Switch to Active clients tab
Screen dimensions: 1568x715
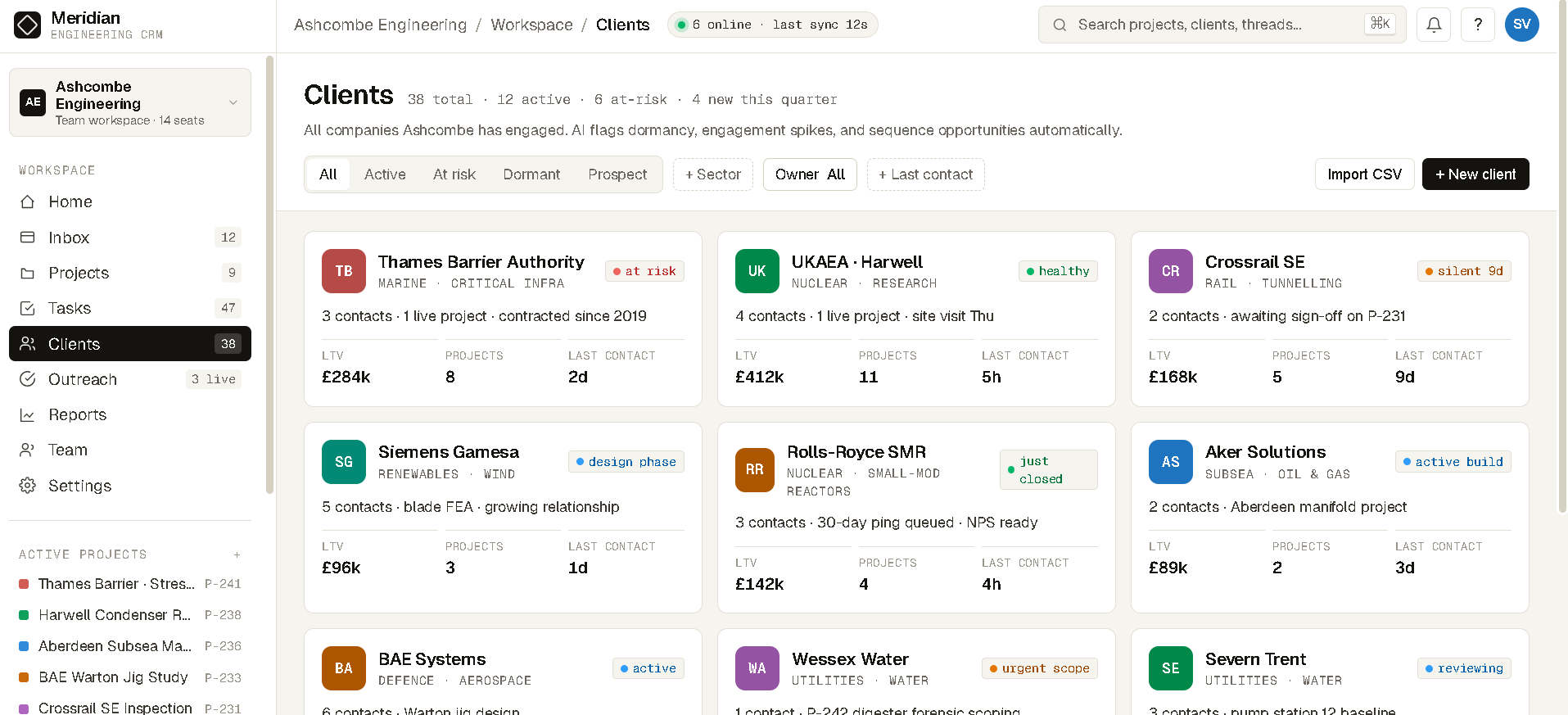(x=385, y=174)
